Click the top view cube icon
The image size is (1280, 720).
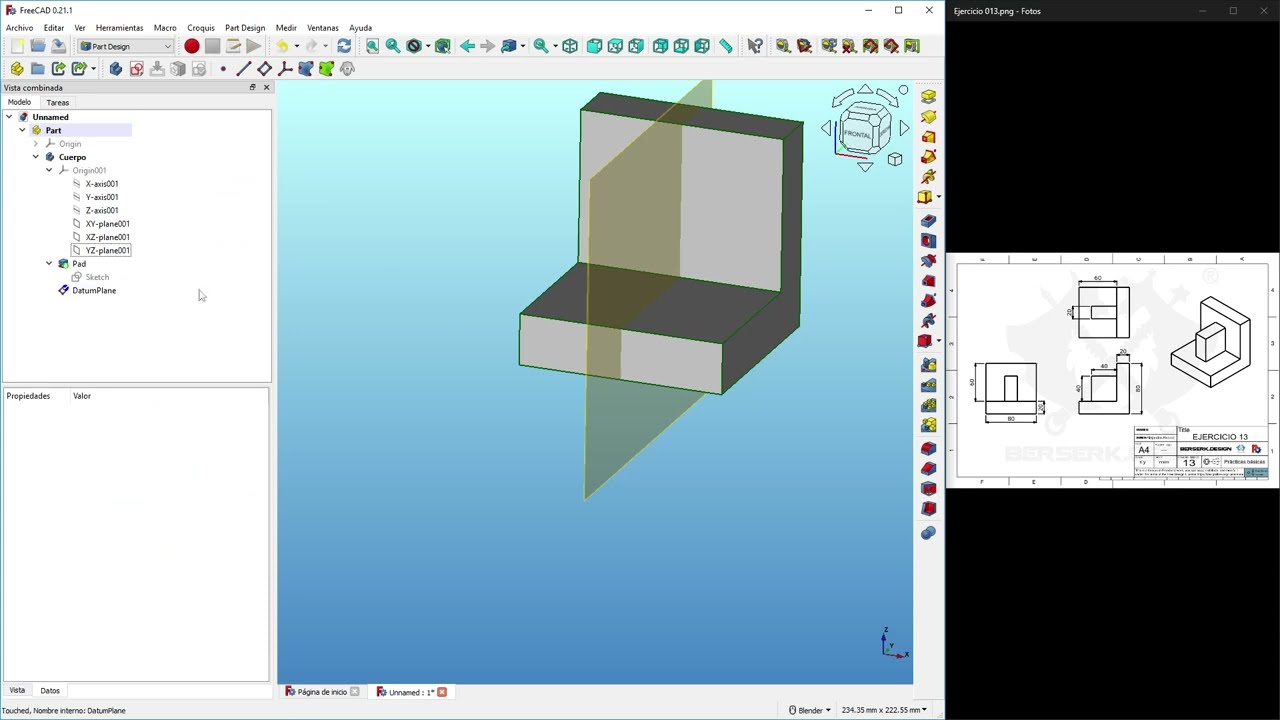click(x=615, y=46)
